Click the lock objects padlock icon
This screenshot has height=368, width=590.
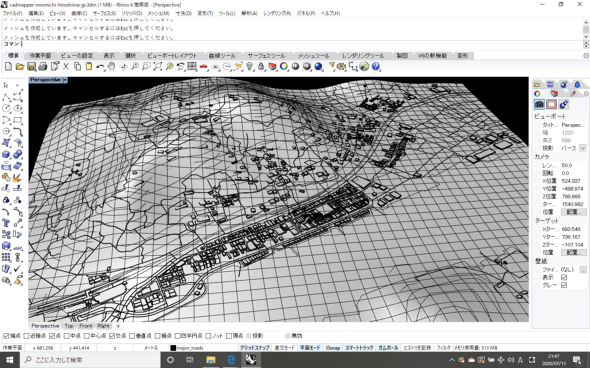click(x=261, y=67)
